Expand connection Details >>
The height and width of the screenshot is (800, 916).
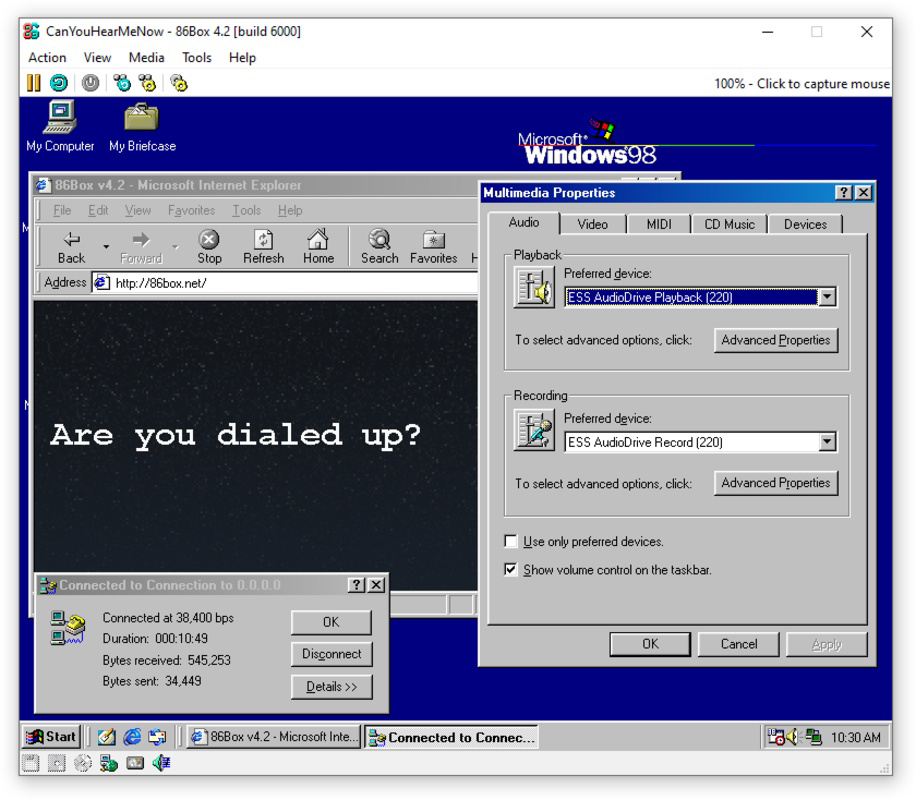tap(331, 687)
